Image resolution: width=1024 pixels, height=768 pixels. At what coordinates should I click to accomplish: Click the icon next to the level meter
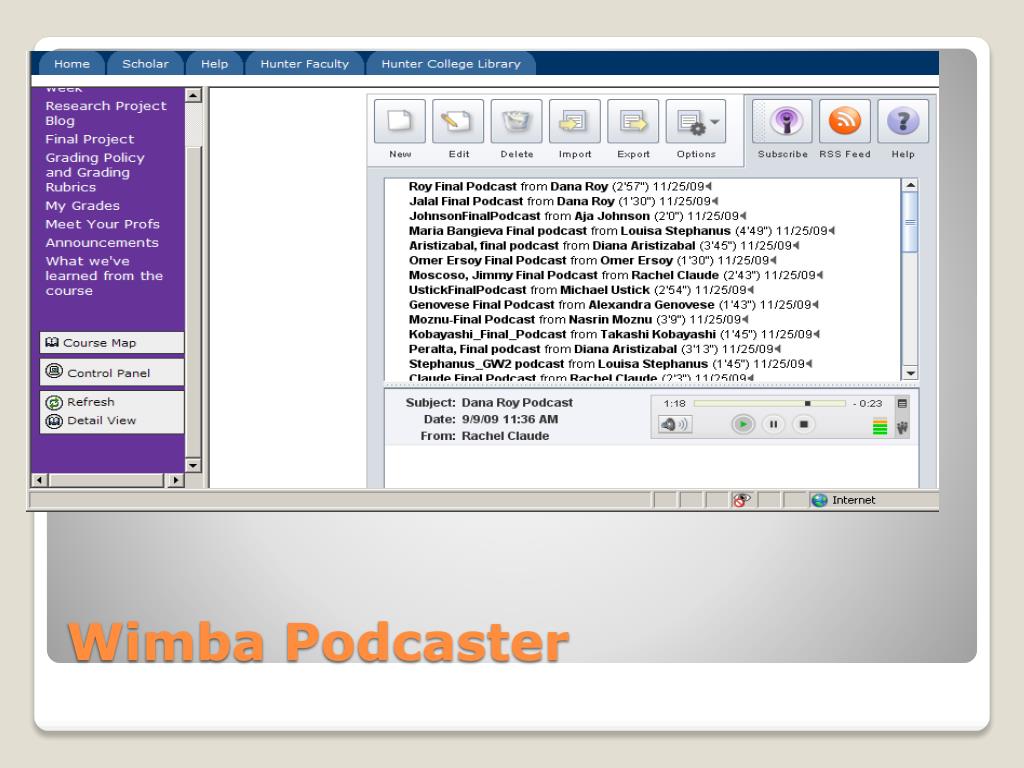click(902, 428)
